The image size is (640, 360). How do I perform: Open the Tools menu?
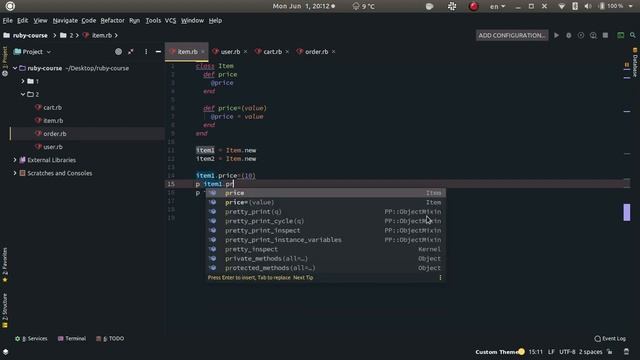pyautogui.click(x=153, y=20)
